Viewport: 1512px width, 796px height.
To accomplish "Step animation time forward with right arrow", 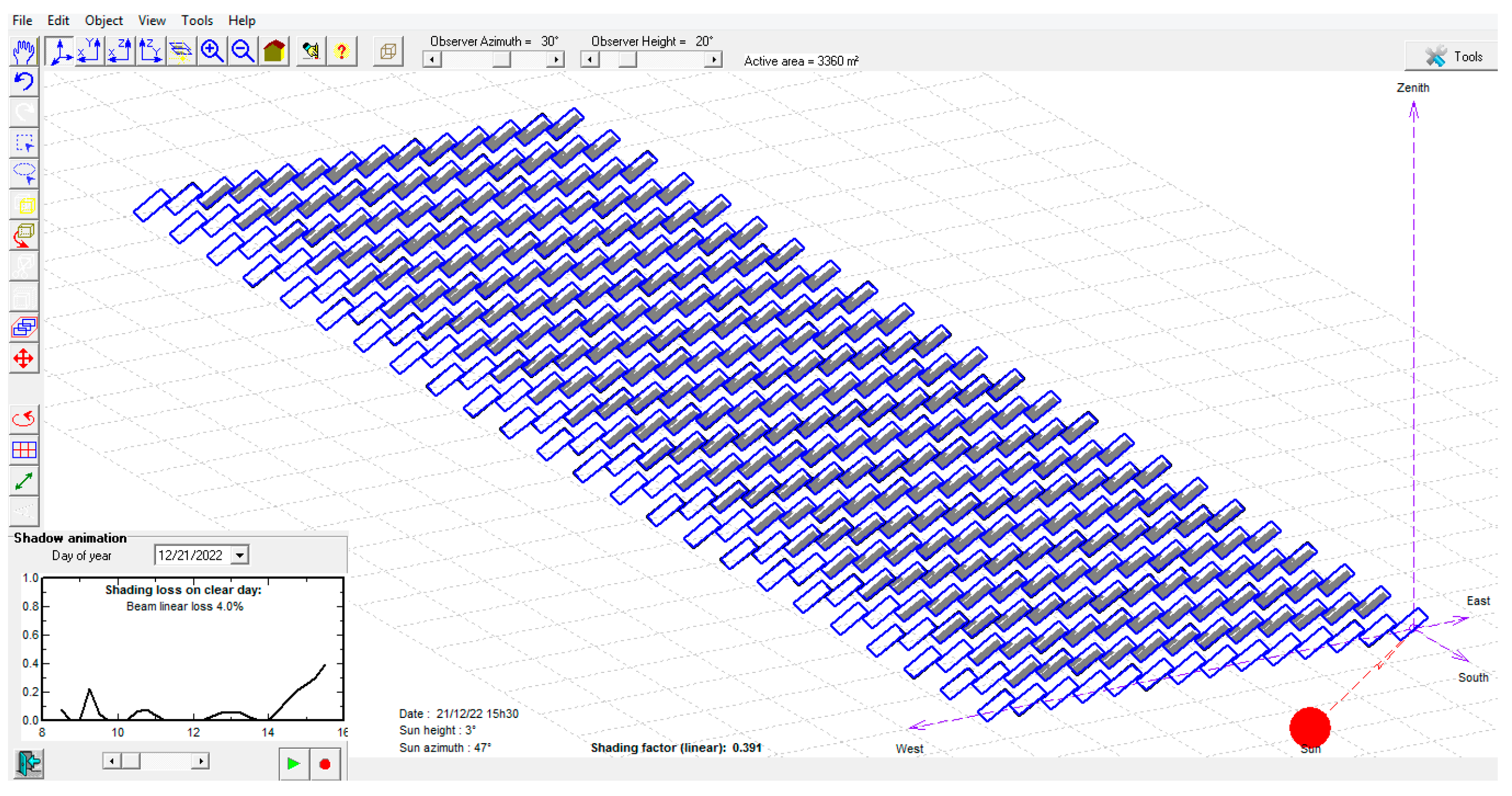I will (200, 761).
